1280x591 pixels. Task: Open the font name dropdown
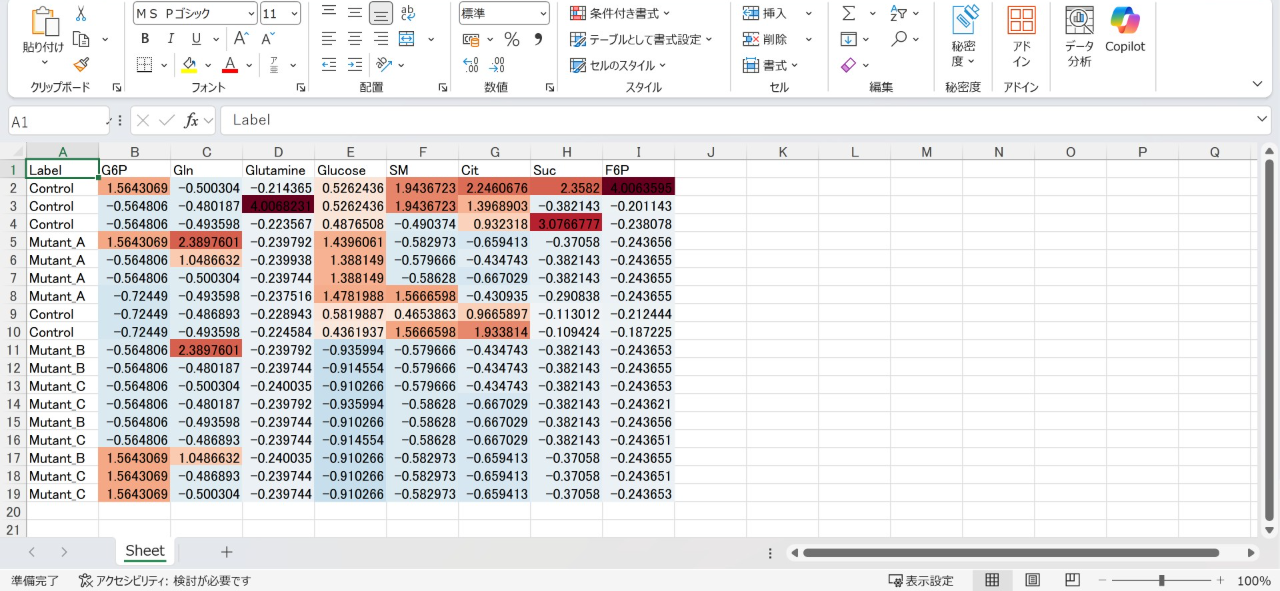point(192,13)
